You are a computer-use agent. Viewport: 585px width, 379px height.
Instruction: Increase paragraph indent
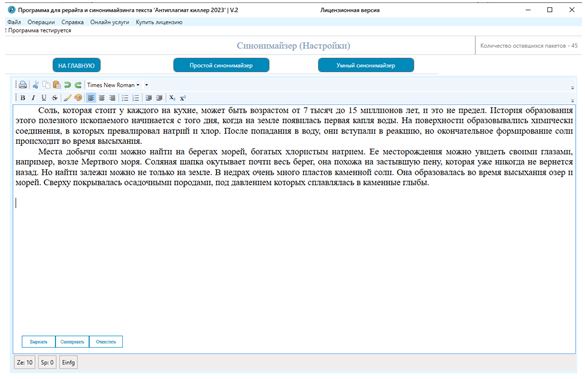(159, 98)
